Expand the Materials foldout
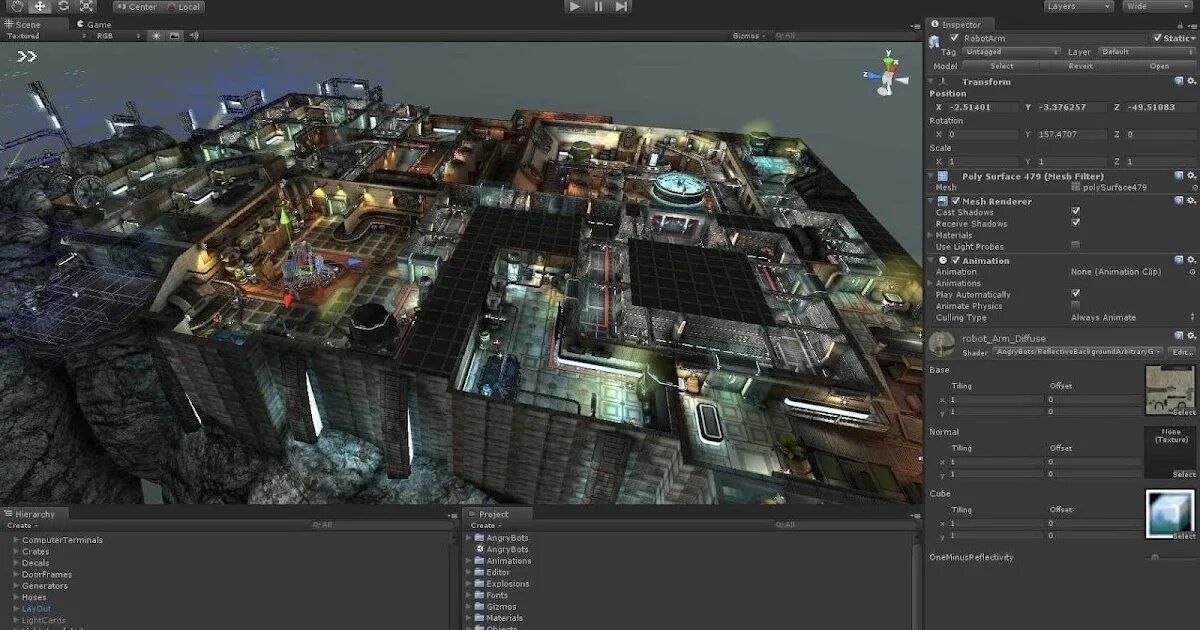1200x630 pixels. pyautogui.click(x=932, y=235)
